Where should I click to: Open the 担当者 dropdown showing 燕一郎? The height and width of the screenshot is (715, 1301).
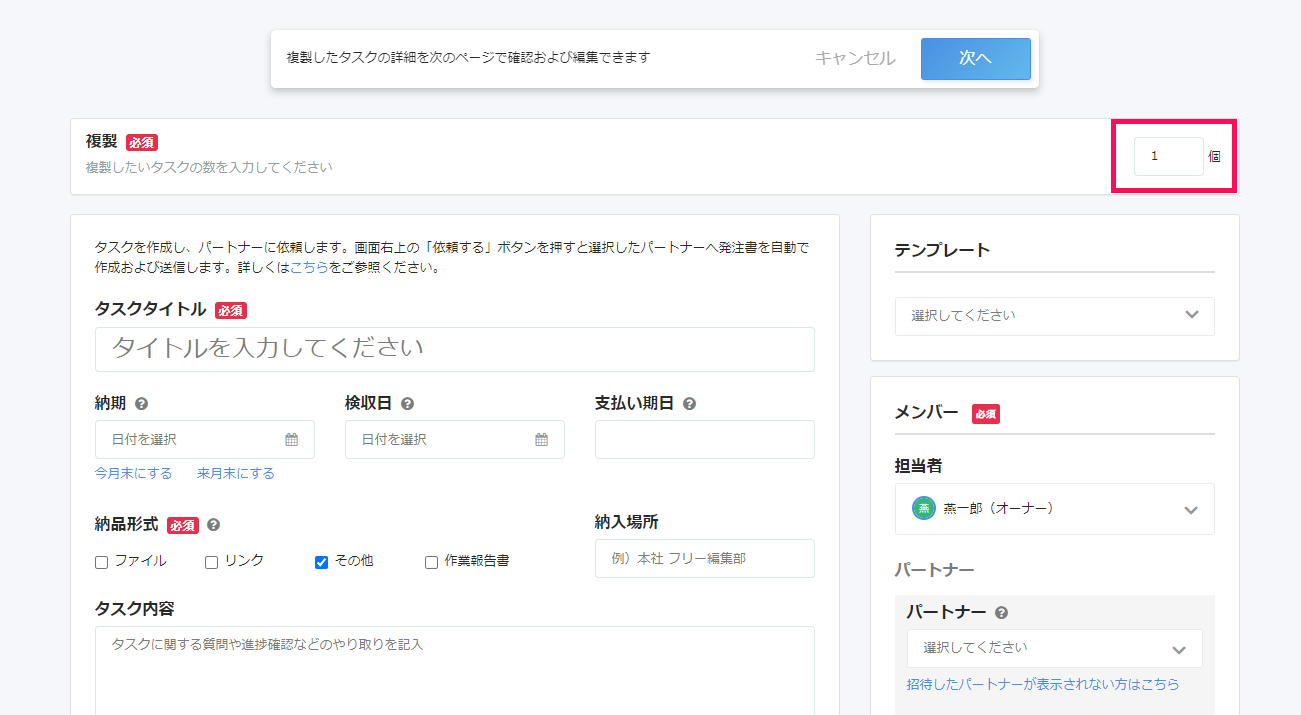pyautogui.click(x=1054, y=509)
